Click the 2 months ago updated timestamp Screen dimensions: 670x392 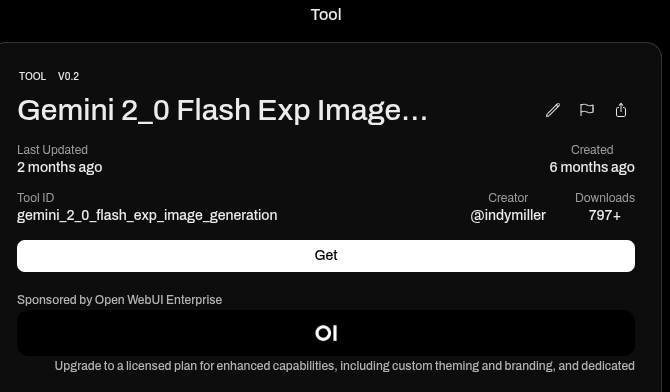coord(59,167)
